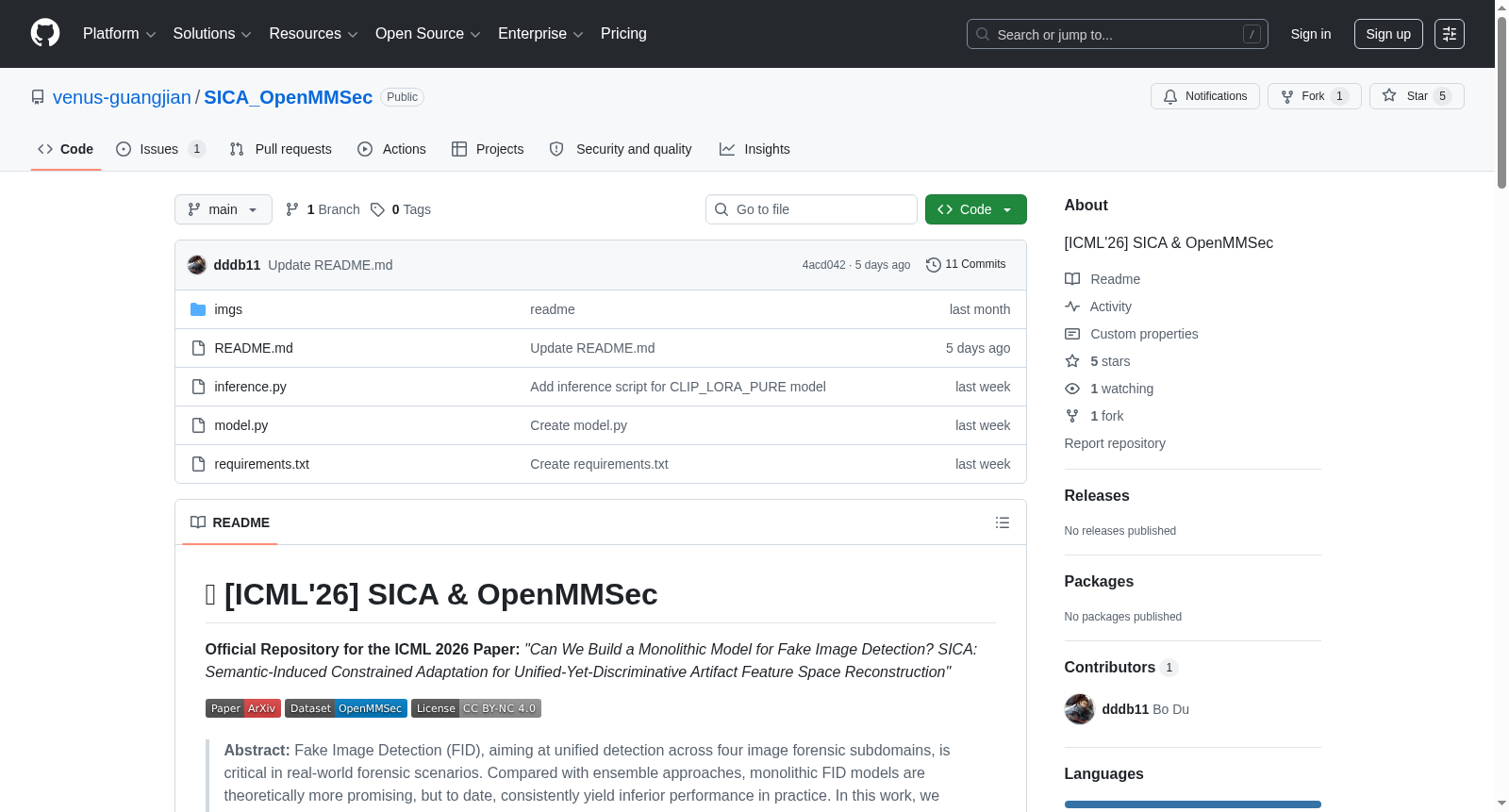Click commit message 'Create requirements.txt'
The height and width of the screenshot is (812, 1509).
599,464
